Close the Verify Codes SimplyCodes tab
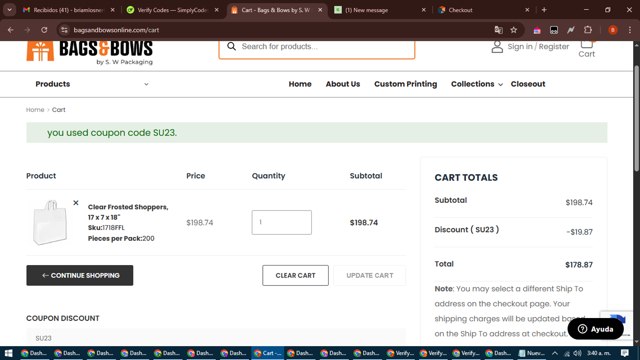Image resolution: width=640 pixels, height=360 pixels. coord(216,10)
